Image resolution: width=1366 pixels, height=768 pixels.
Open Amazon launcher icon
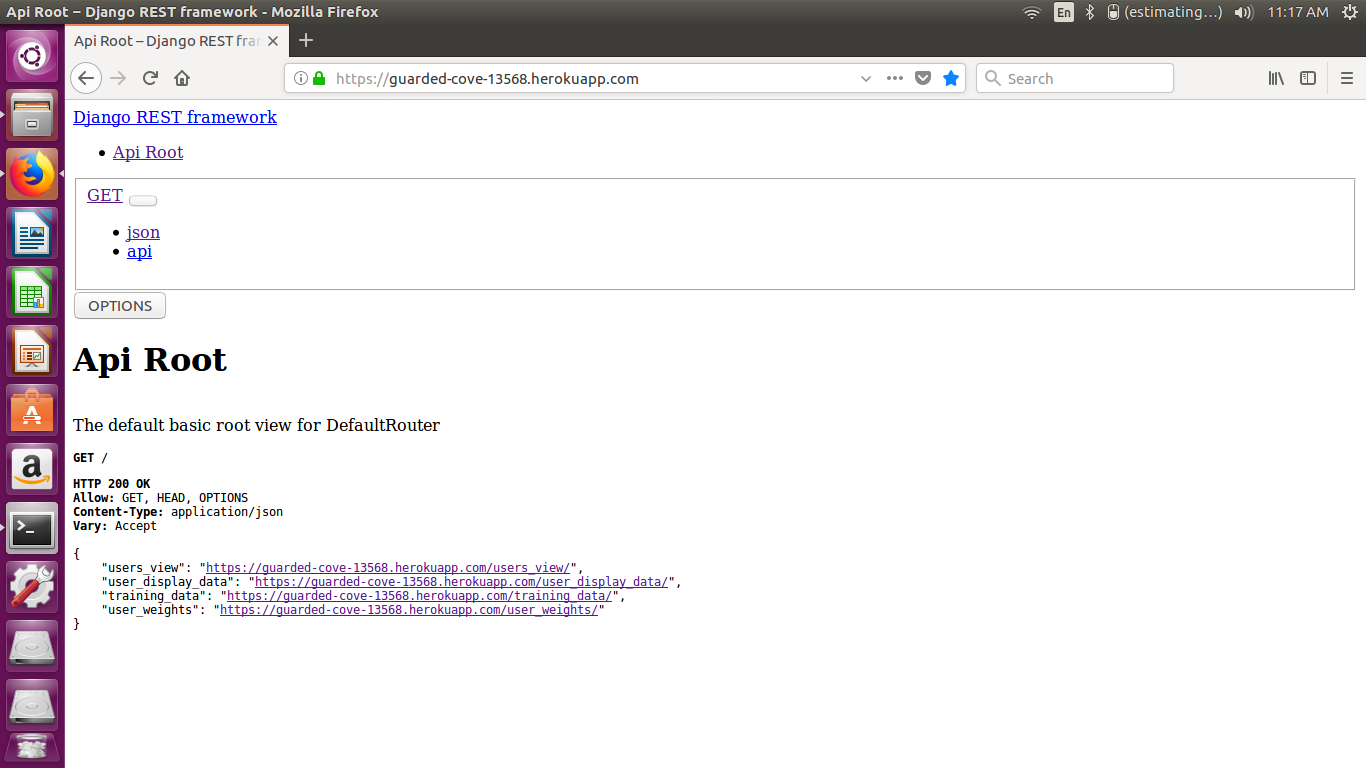click(33, 469)
